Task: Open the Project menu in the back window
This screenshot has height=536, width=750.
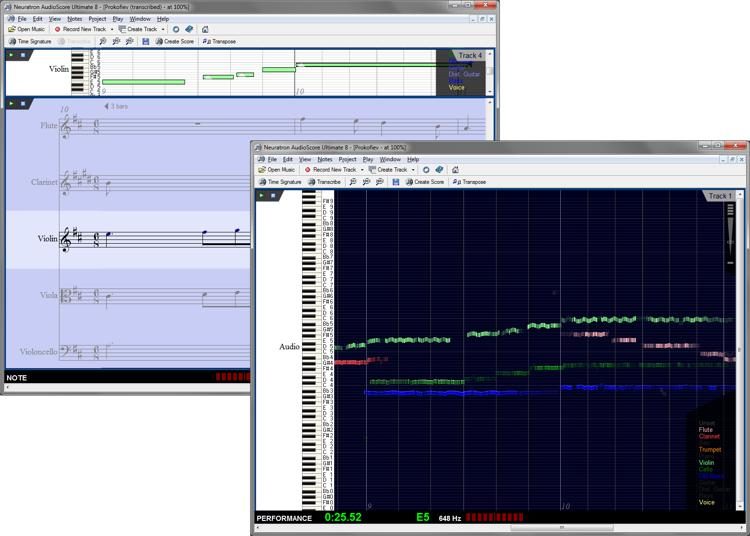Action: [97, 18]
